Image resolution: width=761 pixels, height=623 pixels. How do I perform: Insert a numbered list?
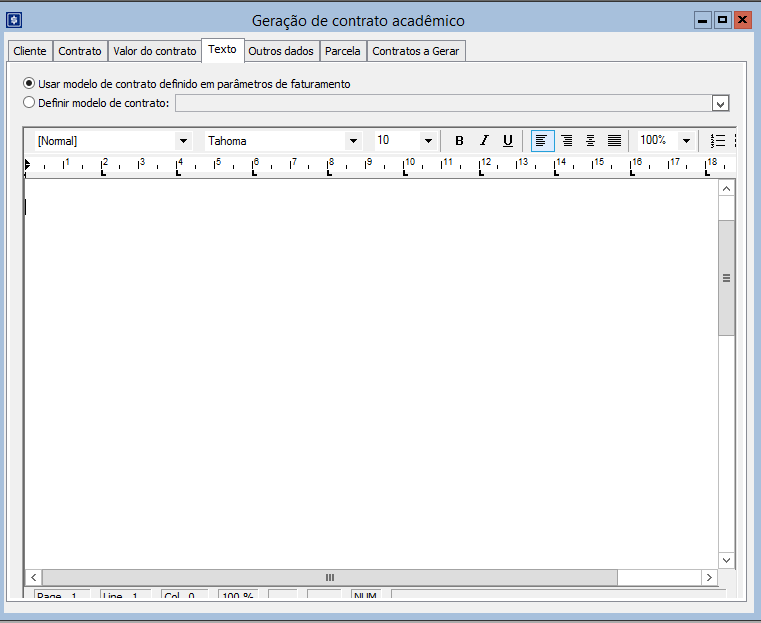point(717,141)
